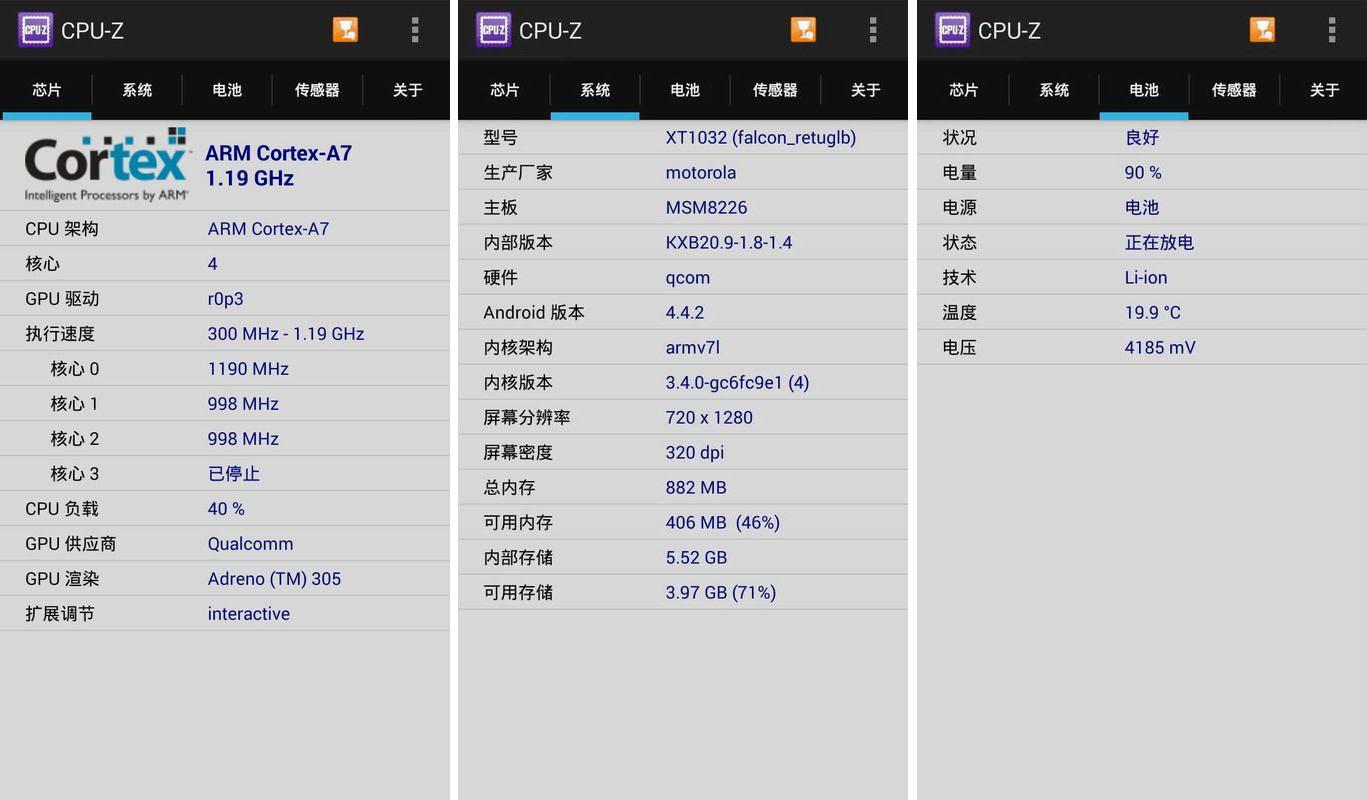Tap the 温度 19.9 °C row
The width and height of the screenshot is (1367, 800).
1142,313
